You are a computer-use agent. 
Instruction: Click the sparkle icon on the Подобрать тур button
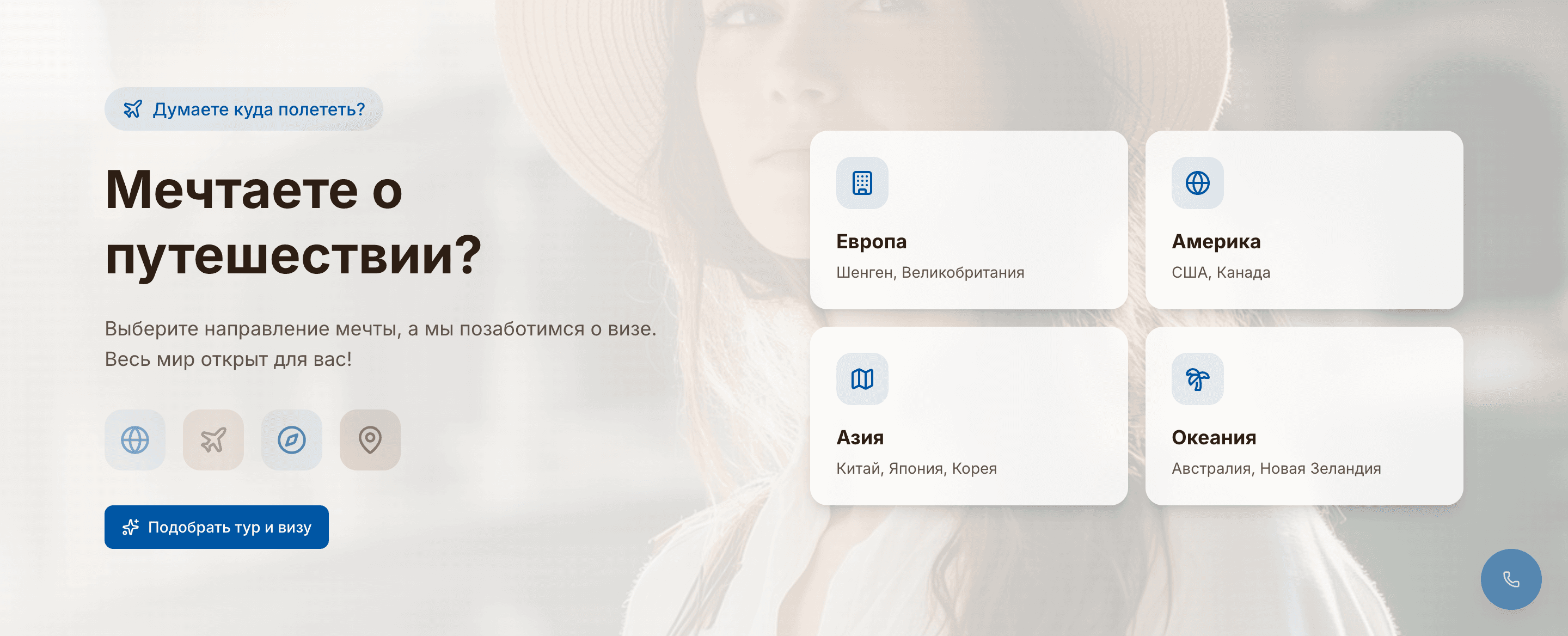(131, 527)
